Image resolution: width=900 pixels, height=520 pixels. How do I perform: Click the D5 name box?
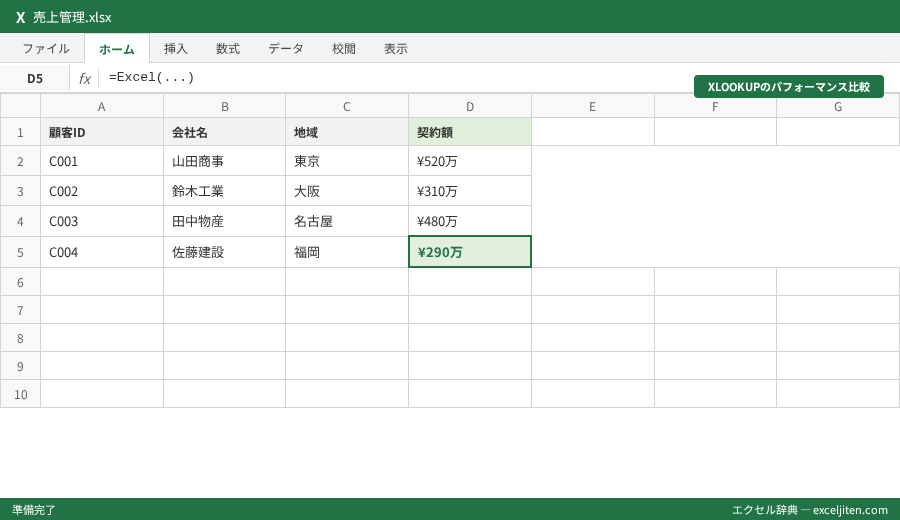click(x=35, y=79)
